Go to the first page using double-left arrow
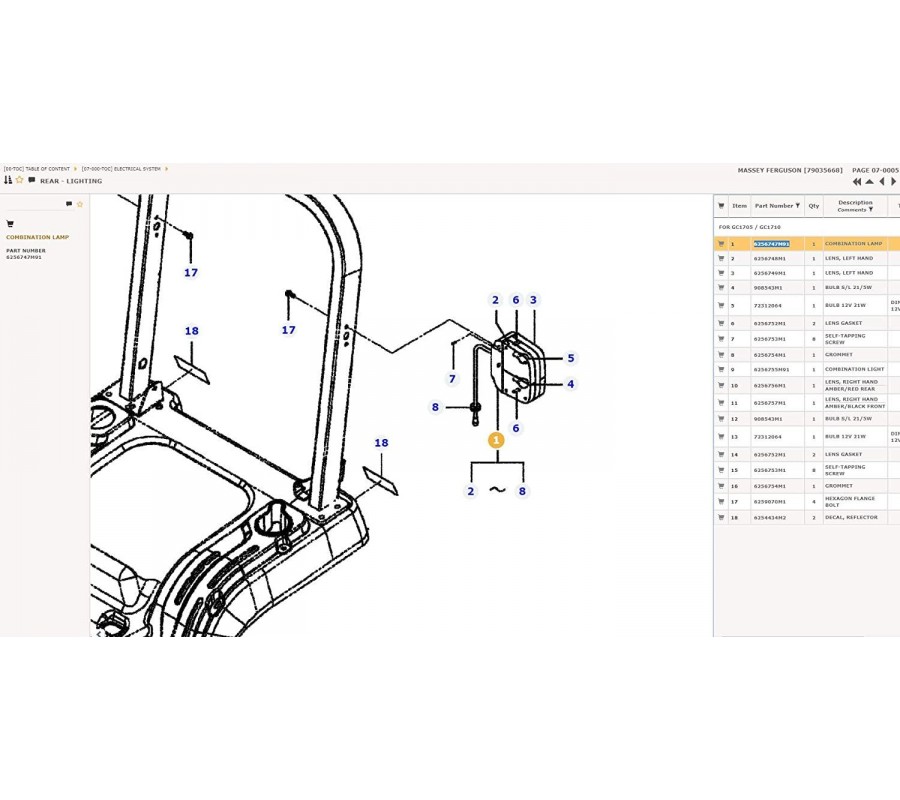900x800 pixels. (x=857, y=182)
